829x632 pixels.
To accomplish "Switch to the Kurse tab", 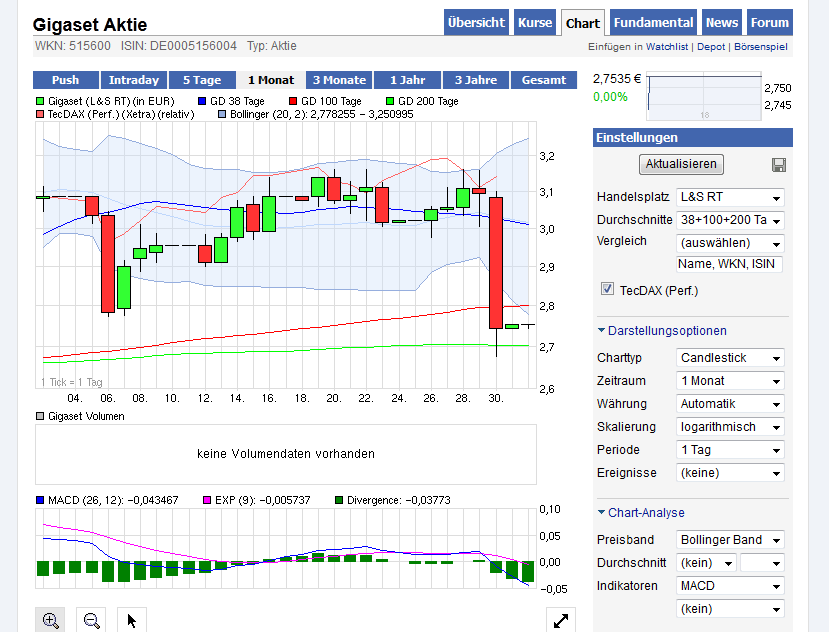I will 535,23.
